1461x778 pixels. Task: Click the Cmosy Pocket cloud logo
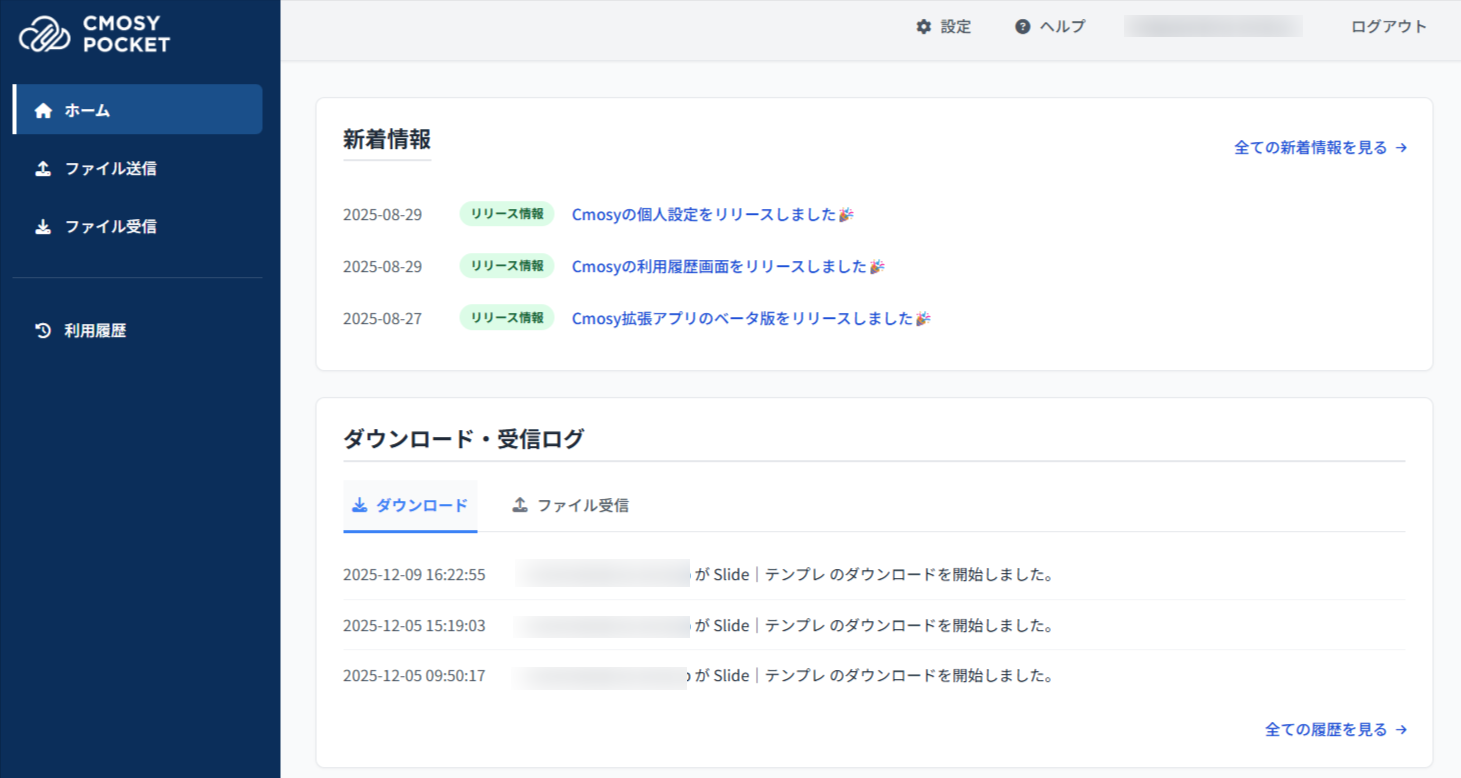coord(45,34)
